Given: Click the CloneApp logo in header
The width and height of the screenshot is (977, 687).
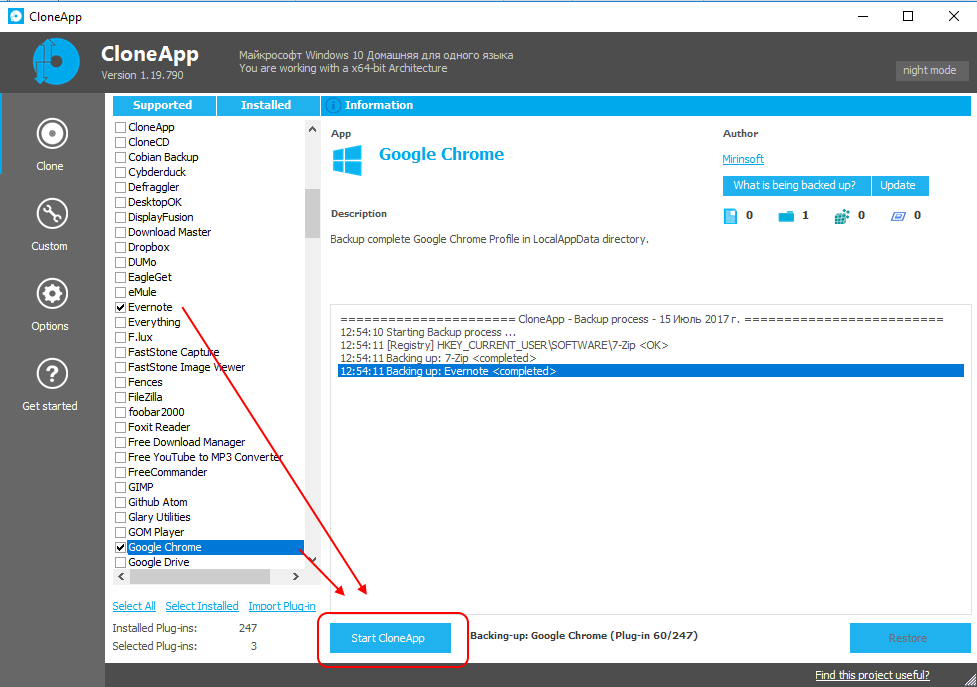Looking at the screenshot, I should coord(56,62).
